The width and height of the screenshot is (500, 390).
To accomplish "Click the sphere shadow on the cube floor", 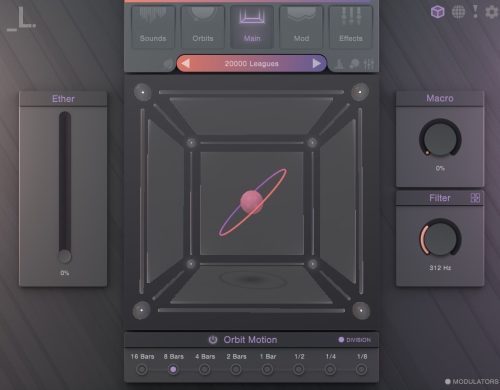I will pyautogui.click(x=253, y=279).
